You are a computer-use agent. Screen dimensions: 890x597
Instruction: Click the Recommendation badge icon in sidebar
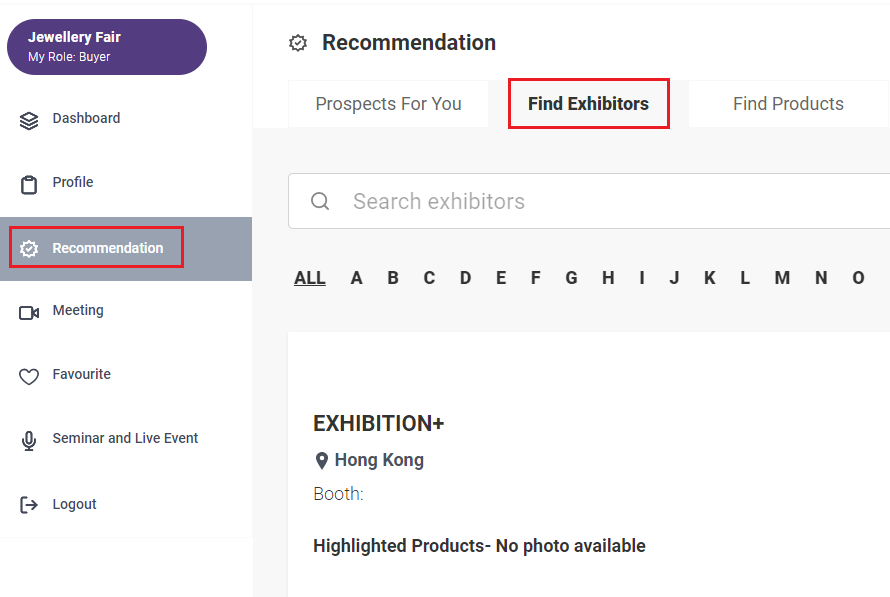pos(29,249)
